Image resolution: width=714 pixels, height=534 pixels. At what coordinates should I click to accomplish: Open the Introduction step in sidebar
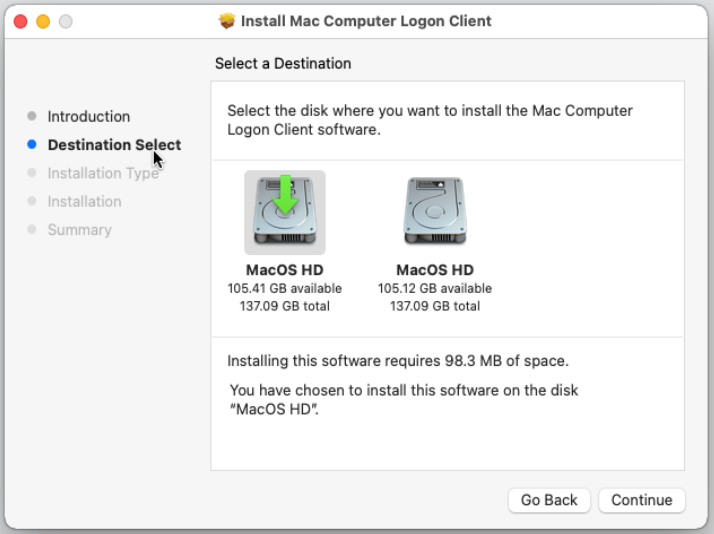pos(88,116)
